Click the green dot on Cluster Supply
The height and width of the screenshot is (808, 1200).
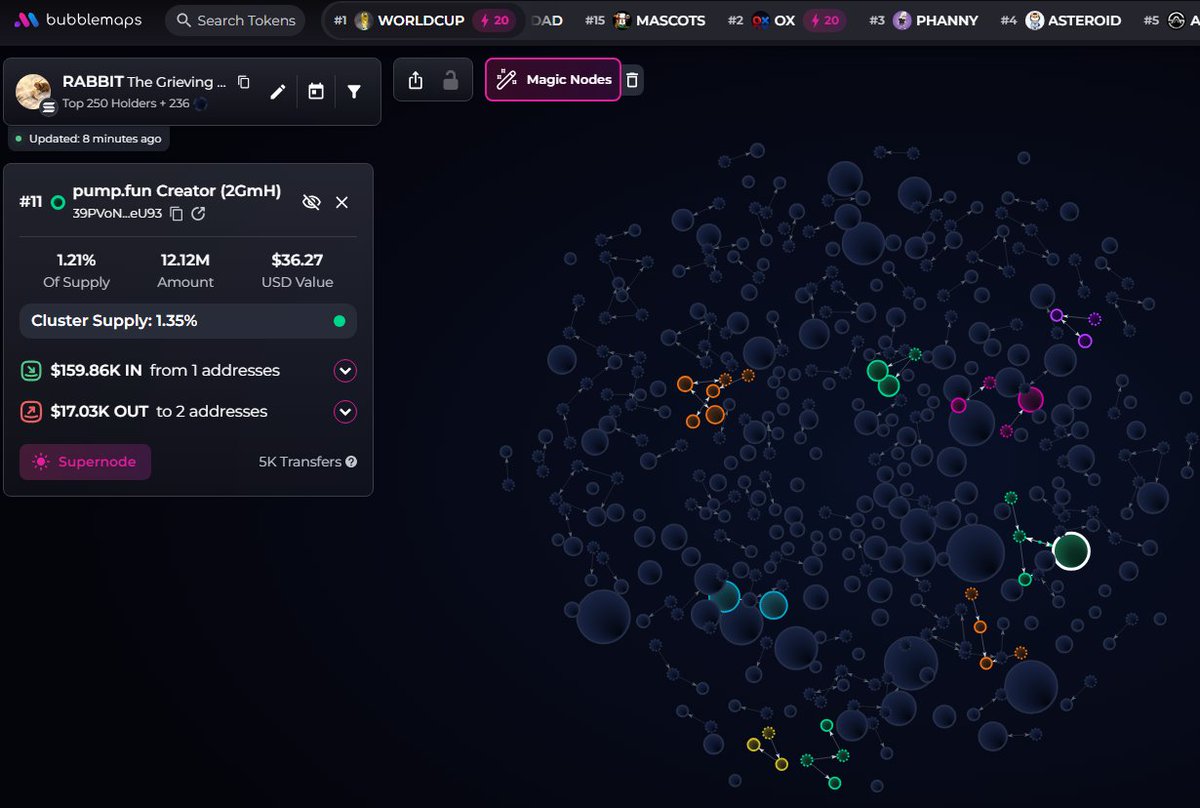(x=339, y=321)
